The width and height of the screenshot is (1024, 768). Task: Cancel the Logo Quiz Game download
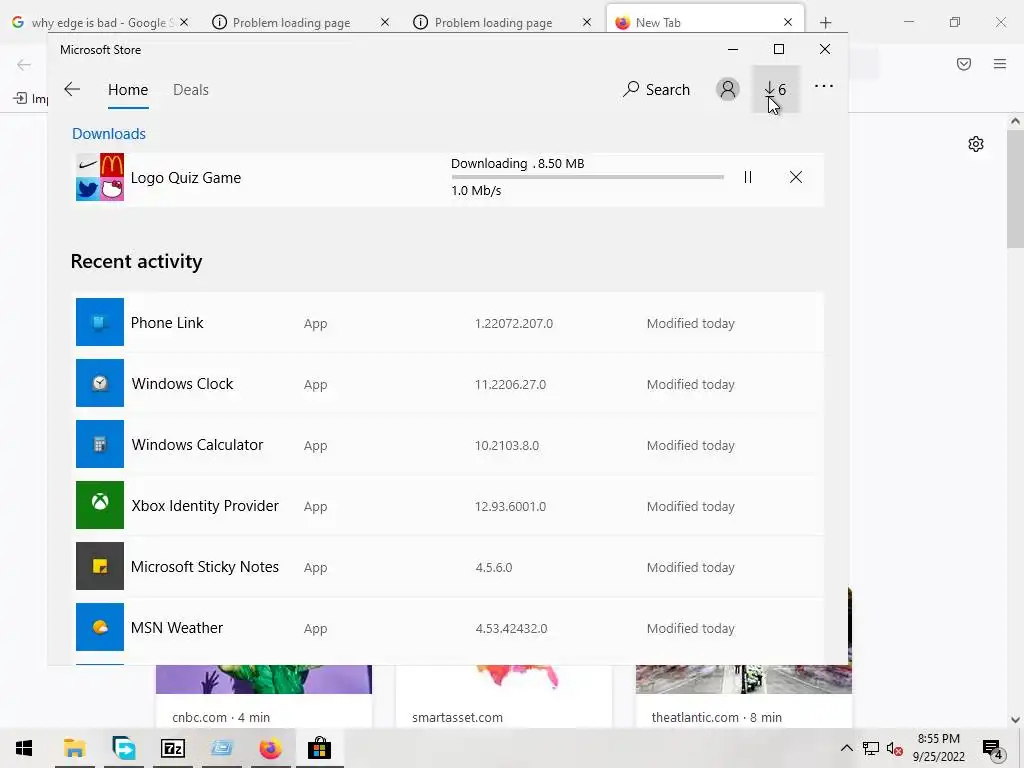795,178
